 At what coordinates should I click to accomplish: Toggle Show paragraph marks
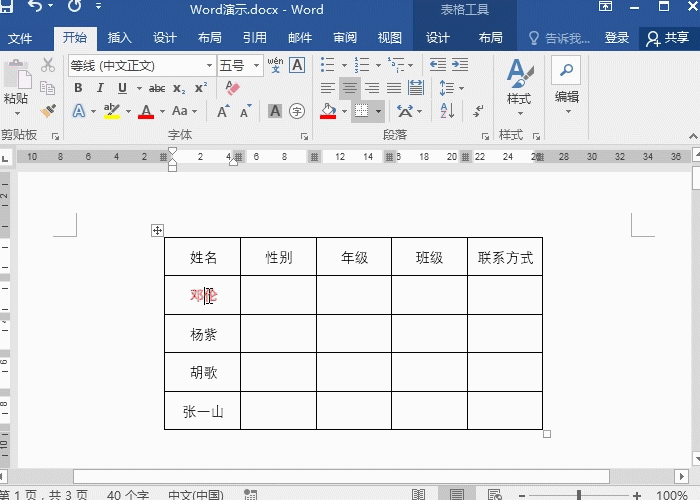click(478, 111)
